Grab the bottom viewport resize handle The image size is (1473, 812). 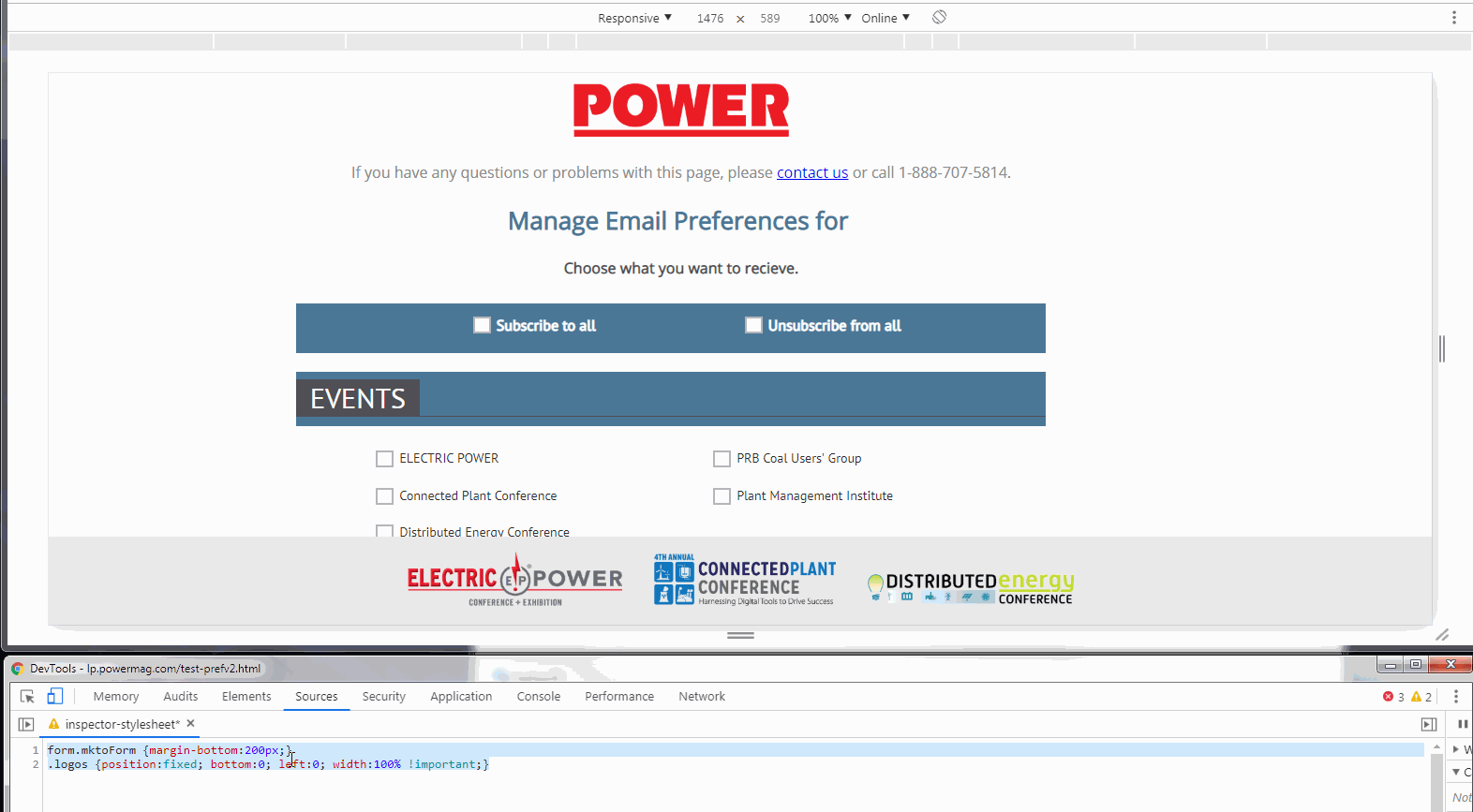pyautogui.click(x=740, y=635)
